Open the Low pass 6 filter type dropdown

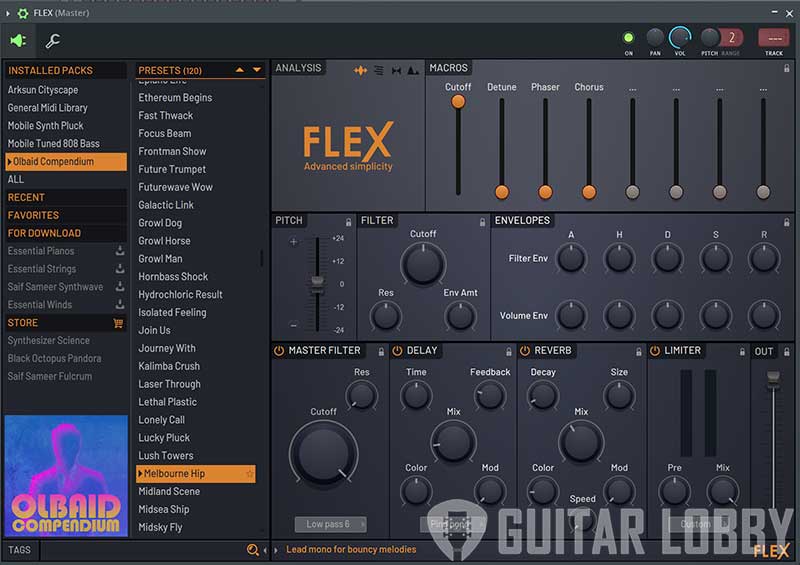tap(331, 524)
